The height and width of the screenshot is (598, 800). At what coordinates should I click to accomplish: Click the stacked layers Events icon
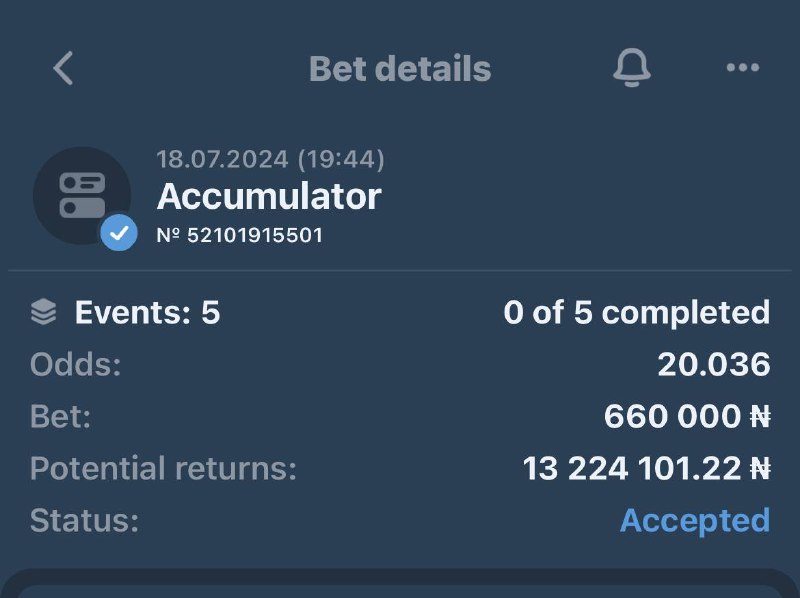(x=43, y=313)
